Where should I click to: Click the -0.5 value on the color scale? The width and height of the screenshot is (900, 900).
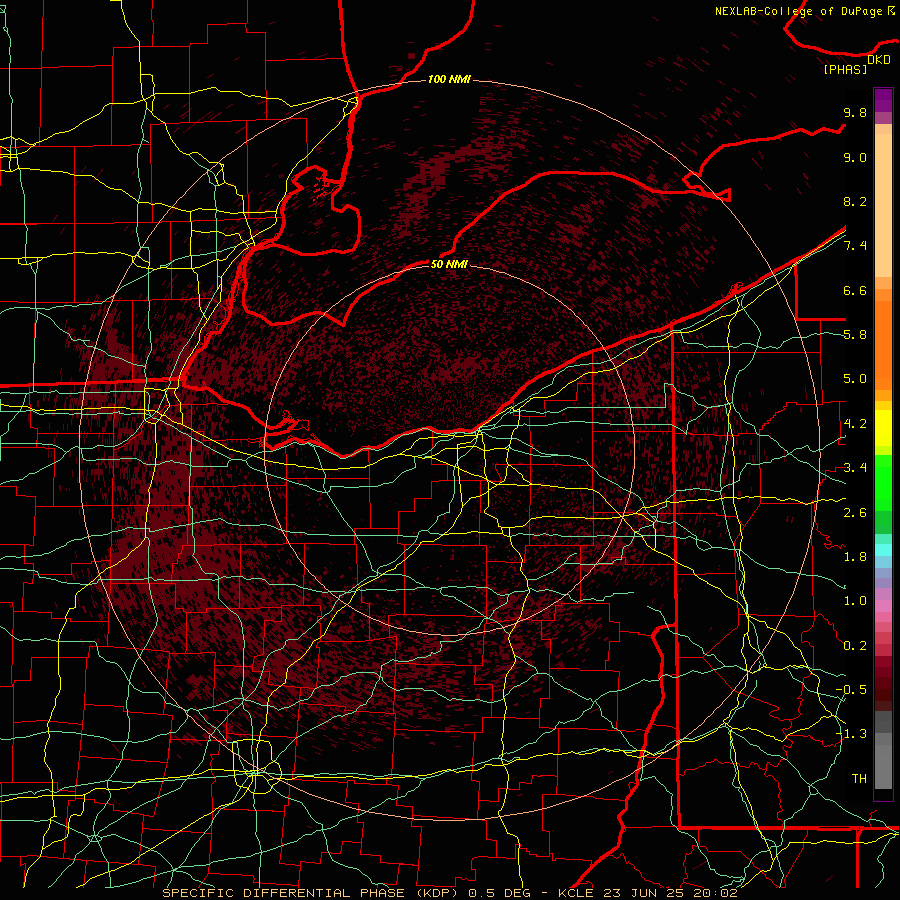pos(851,690)
